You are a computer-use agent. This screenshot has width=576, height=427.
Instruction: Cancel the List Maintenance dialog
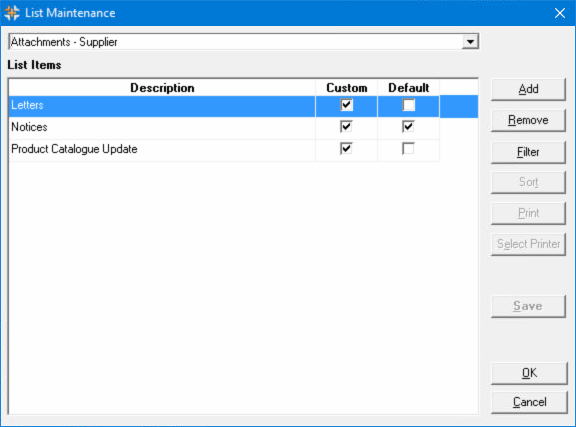(529, 402)
